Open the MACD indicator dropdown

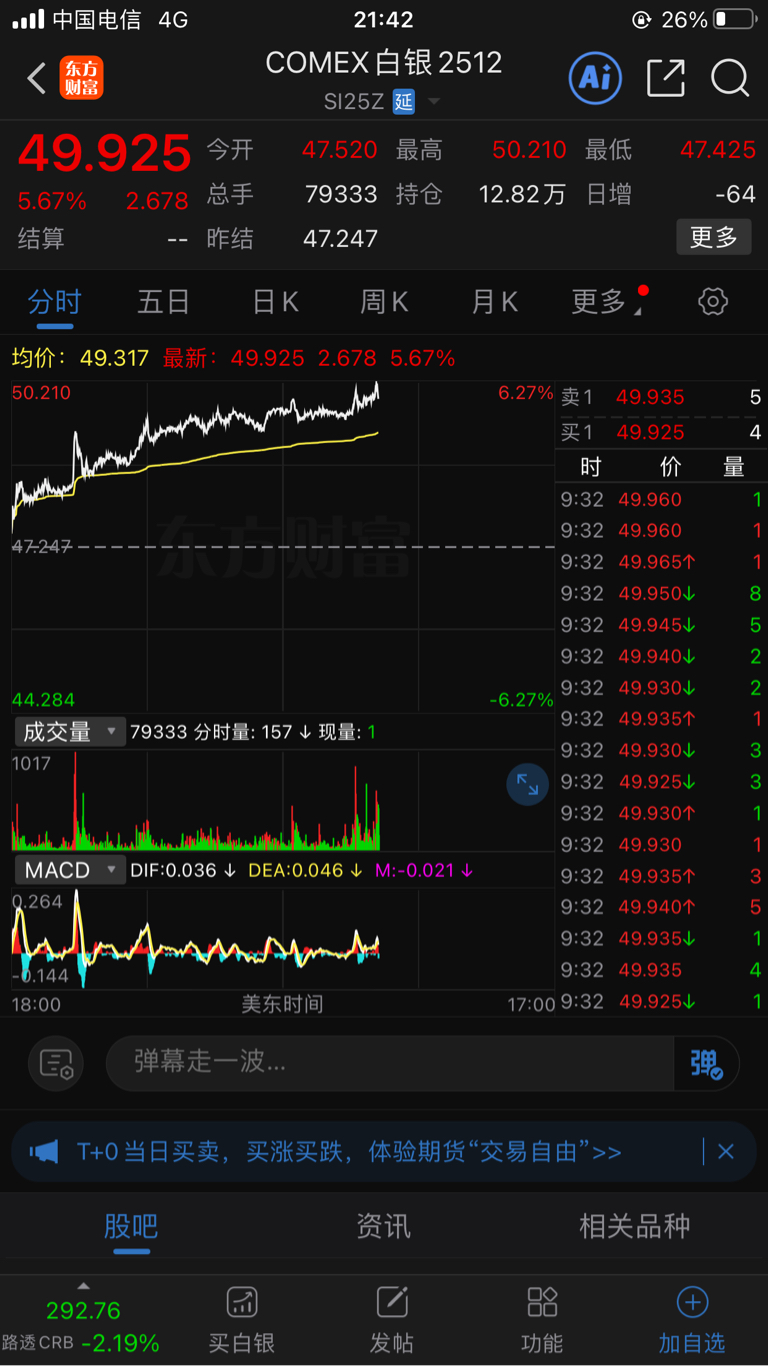point(69,870)
